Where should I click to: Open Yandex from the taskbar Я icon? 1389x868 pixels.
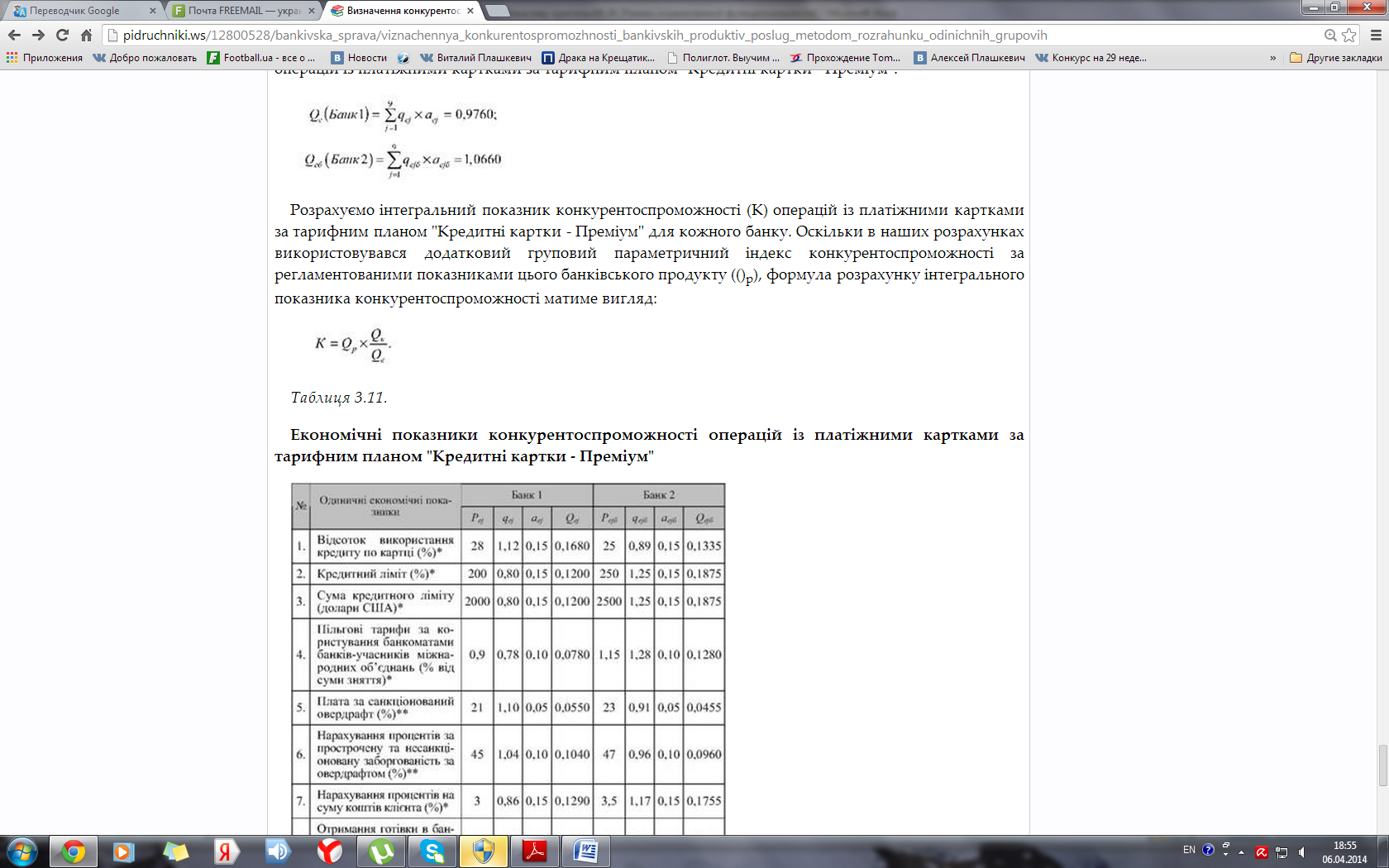(x=227, y=851)
